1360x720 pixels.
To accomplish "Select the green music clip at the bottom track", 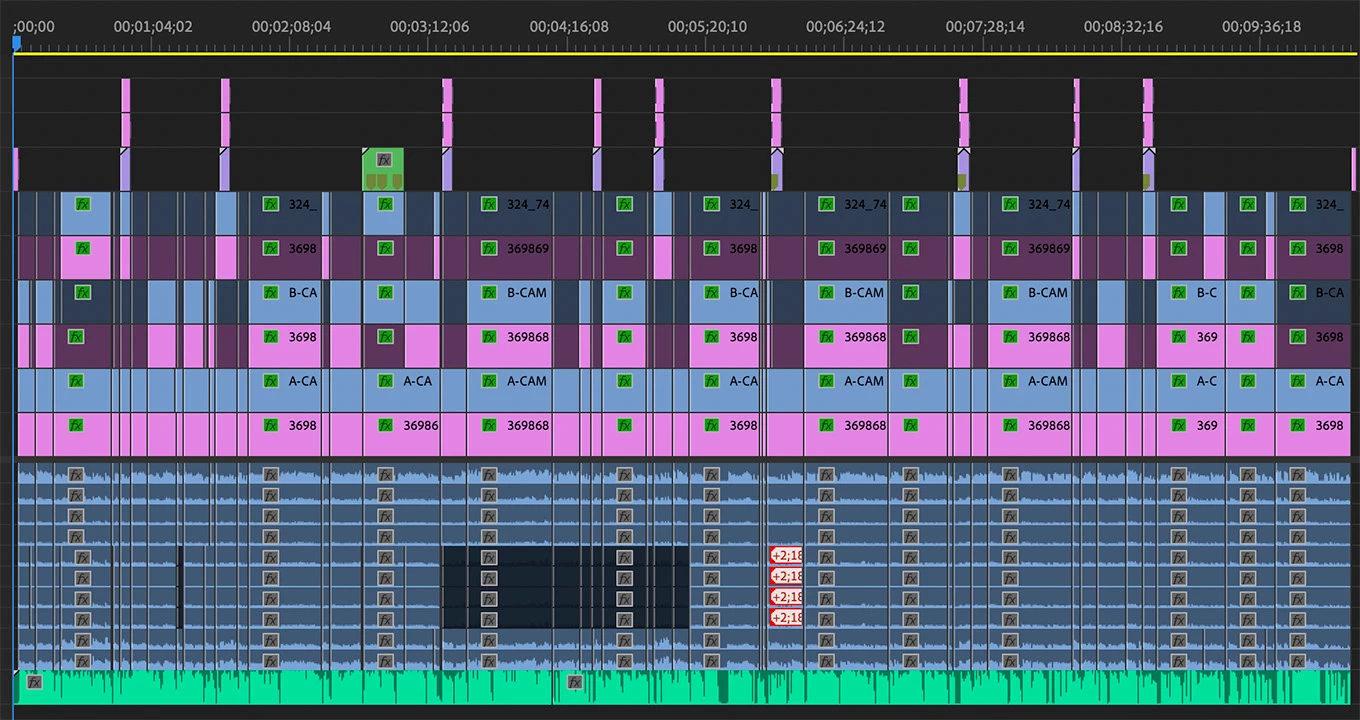I will pos(685,687).
